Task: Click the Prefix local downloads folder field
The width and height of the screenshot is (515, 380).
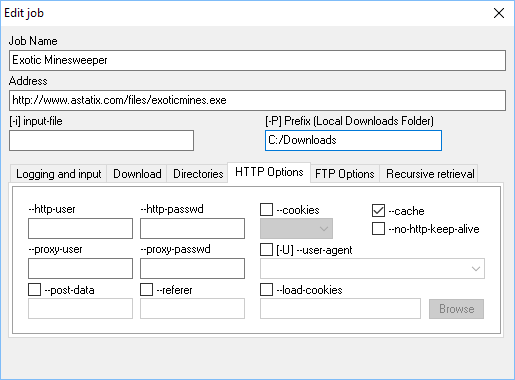Action: (x=353, y=140)
